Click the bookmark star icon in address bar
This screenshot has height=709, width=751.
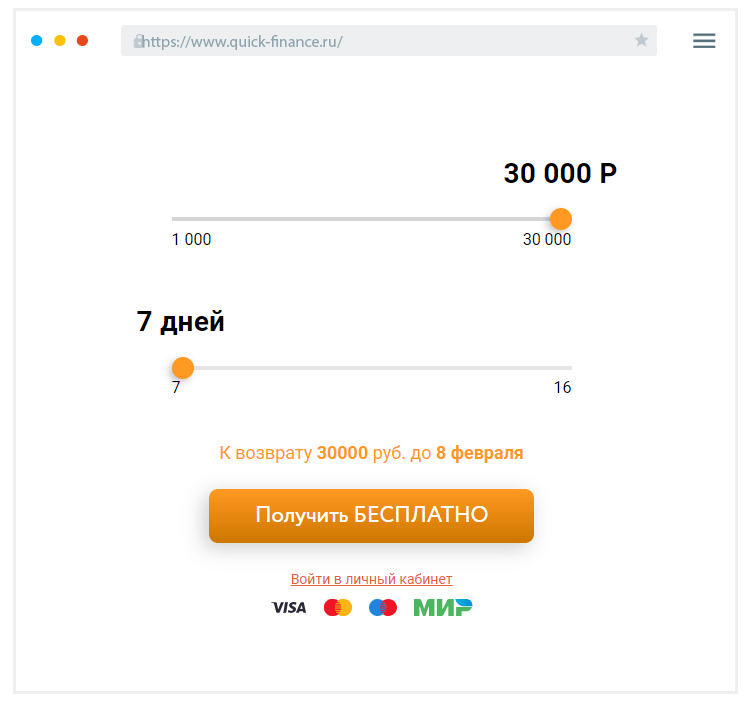tap(641, 40)
